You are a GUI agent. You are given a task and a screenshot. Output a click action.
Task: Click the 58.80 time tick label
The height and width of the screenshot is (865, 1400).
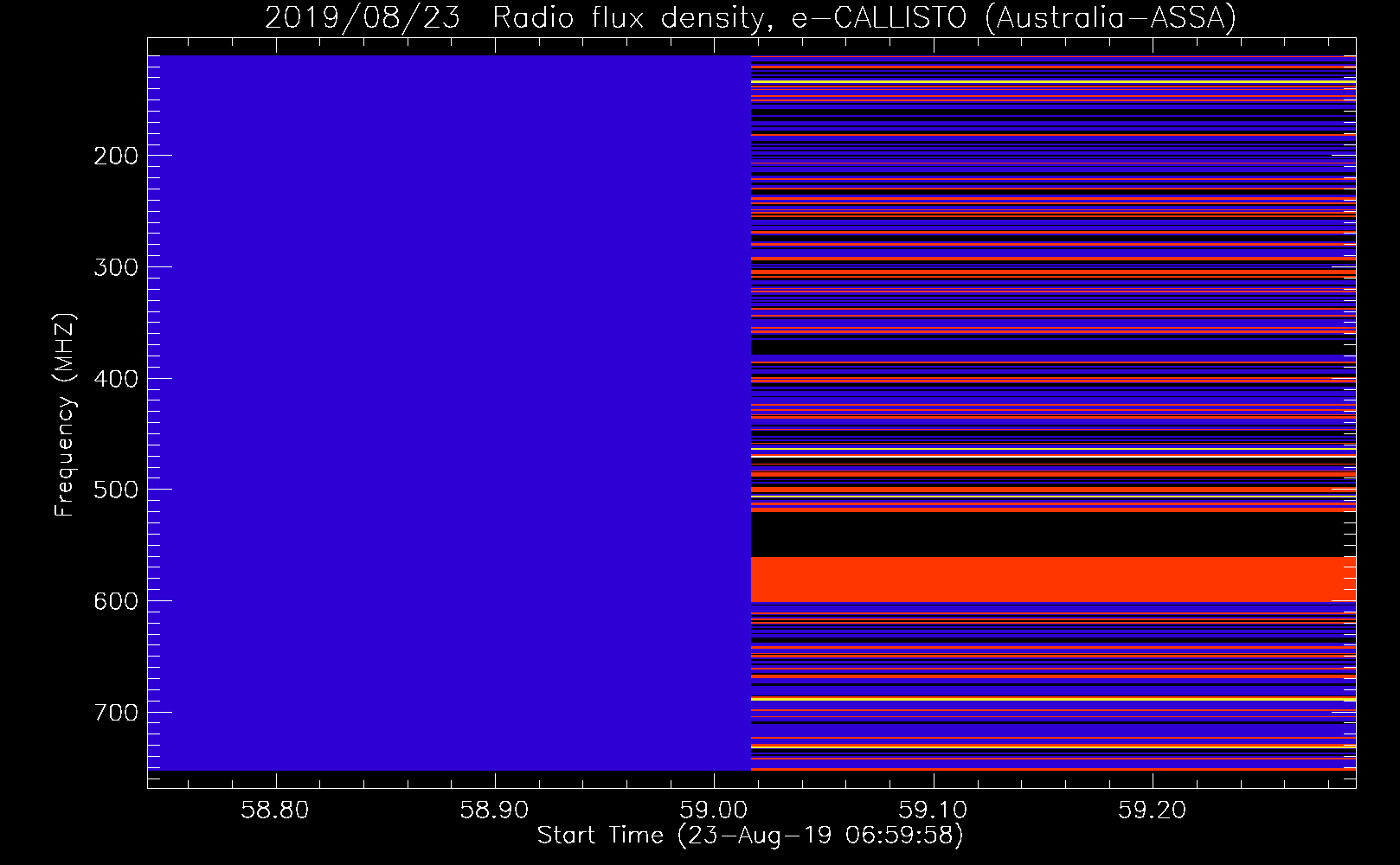(275, 811)
